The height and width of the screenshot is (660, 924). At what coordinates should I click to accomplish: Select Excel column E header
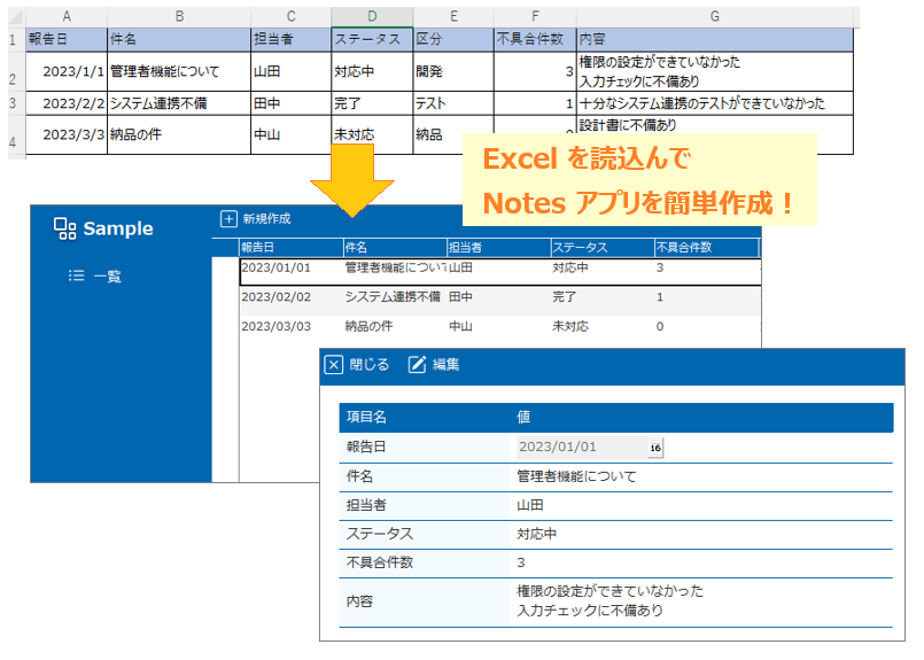pyautogui.click(x=453, y=16)
